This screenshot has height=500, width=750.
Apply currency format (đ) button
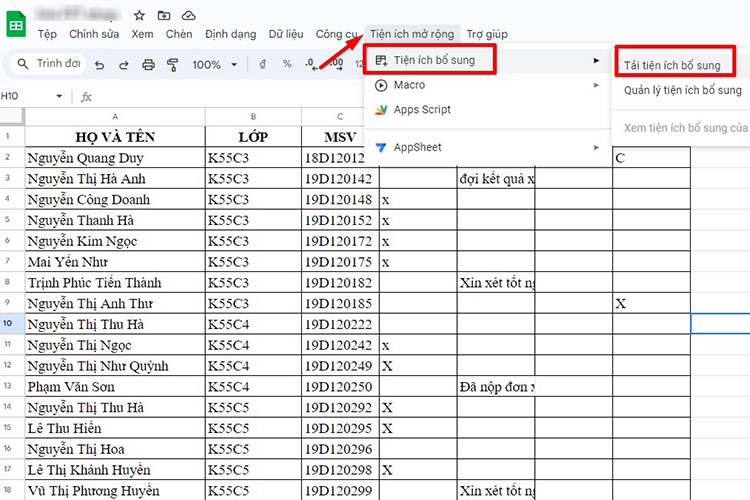[262, 64]
